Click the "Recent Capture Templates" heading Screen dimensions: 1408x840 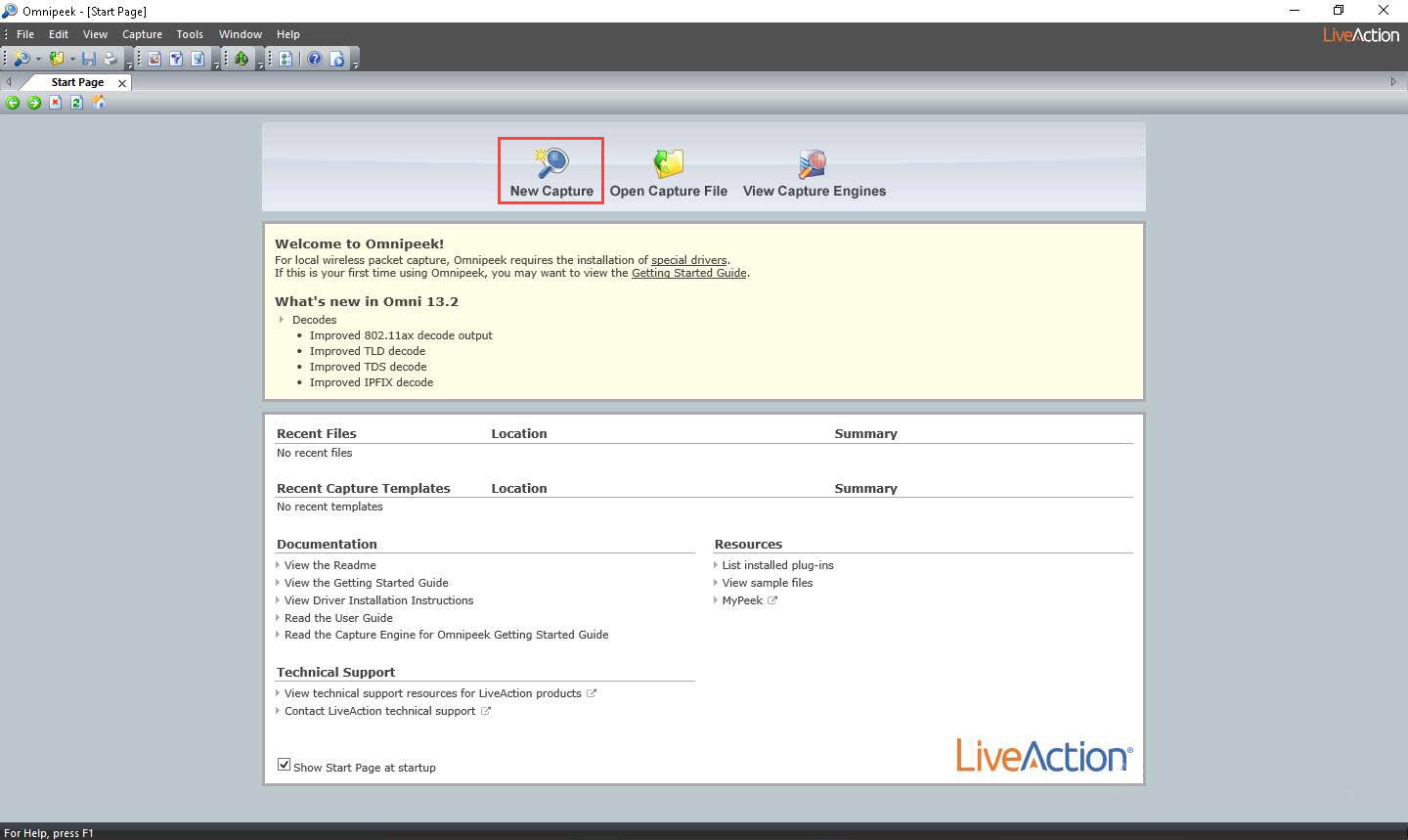364,488
